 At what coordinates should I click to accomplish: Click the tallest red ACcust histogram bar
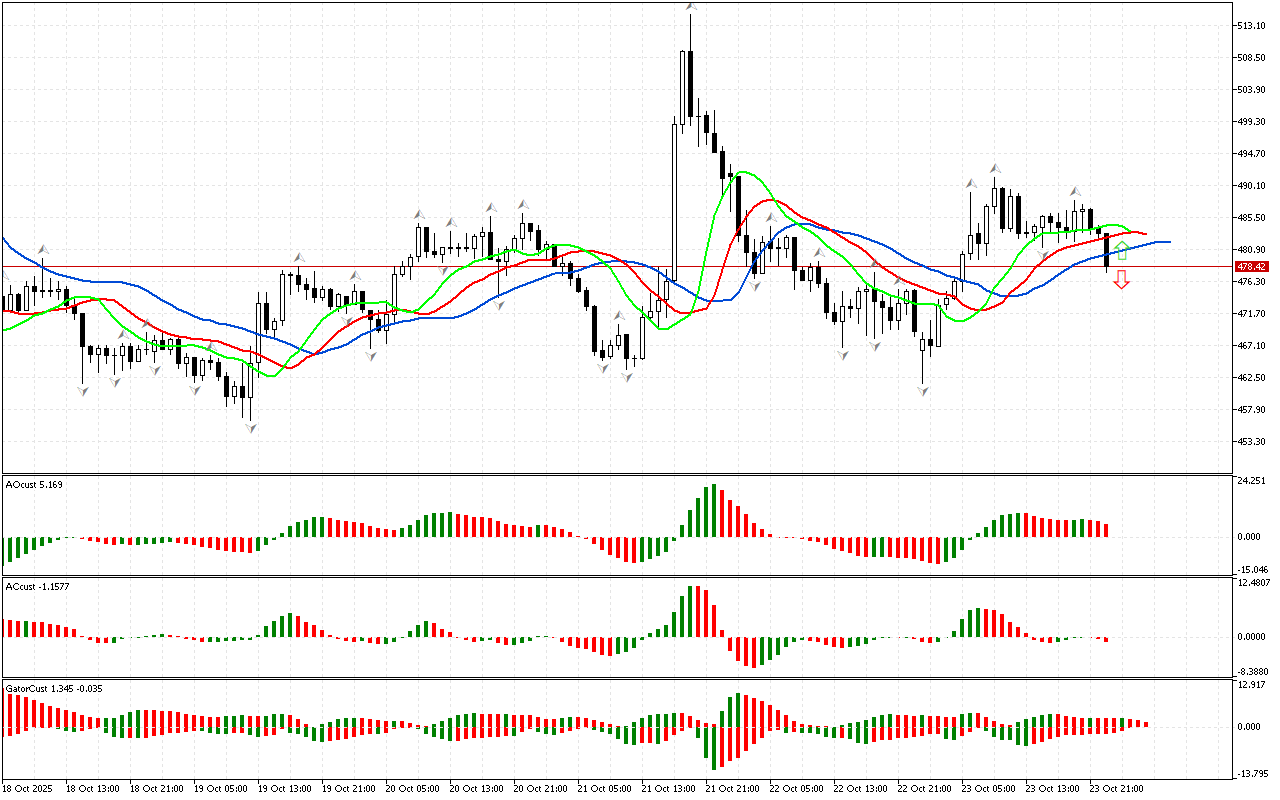tap(698, 610)
